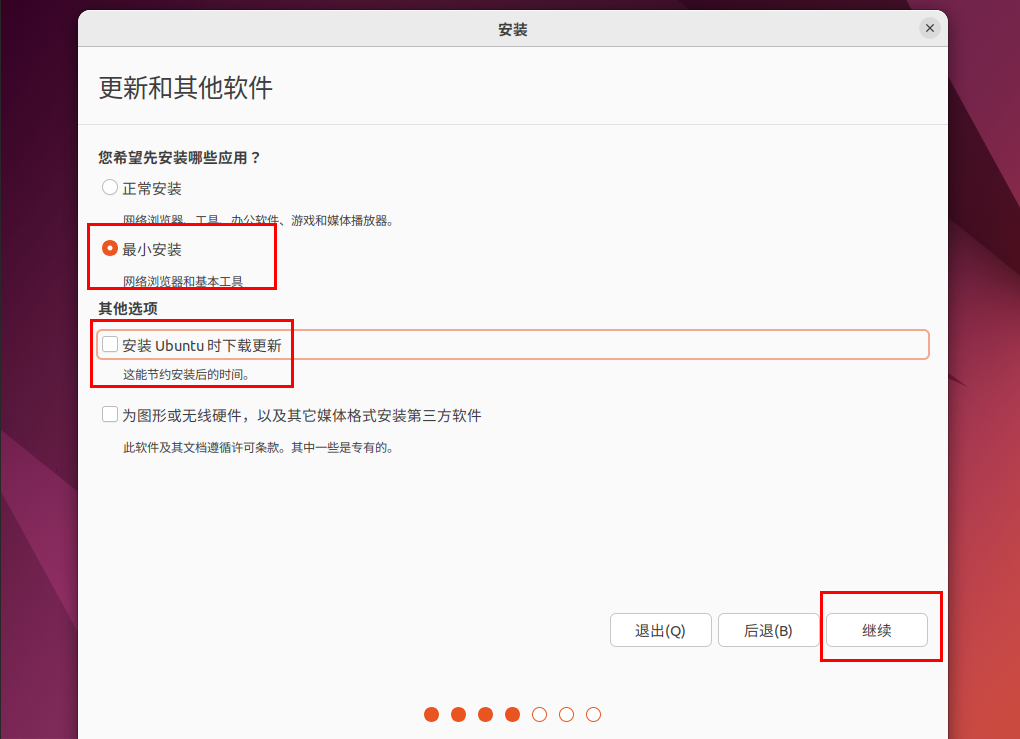Select the 最小安装 radio option

click(110, 249)
